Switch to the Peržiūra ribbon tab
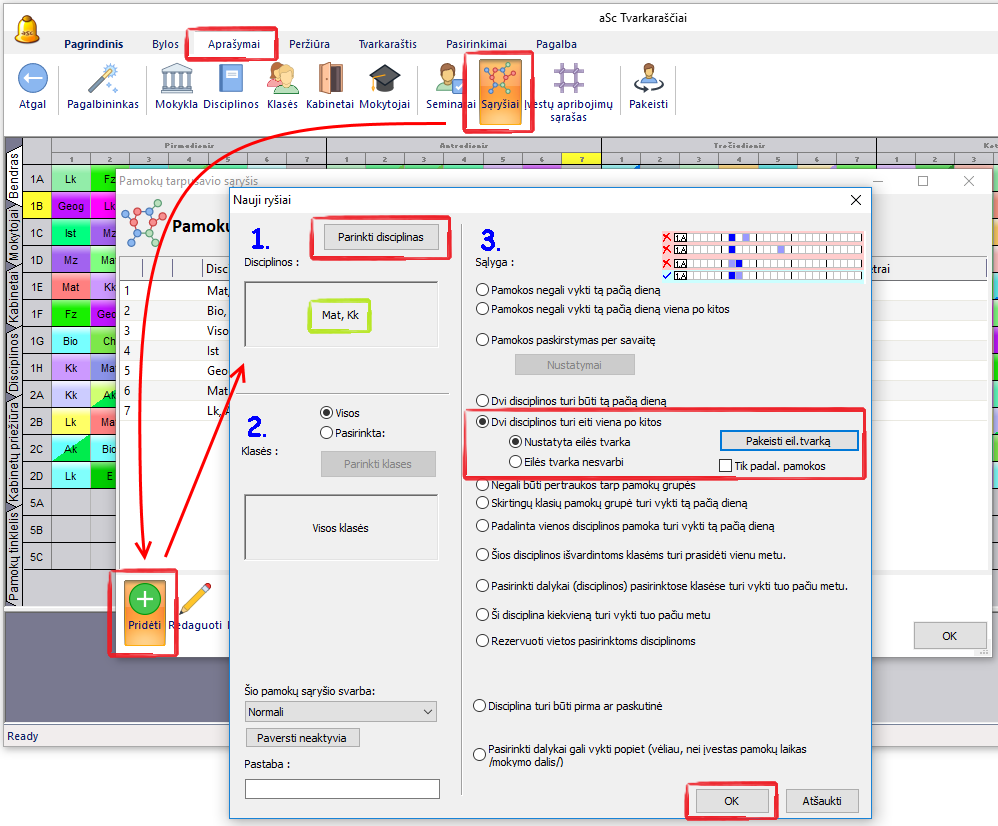The image size is (998, 826). [x=309, y=44]
